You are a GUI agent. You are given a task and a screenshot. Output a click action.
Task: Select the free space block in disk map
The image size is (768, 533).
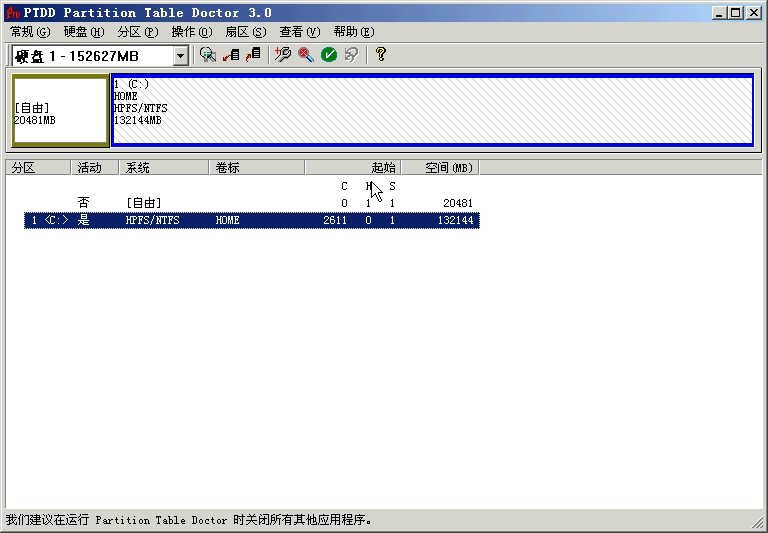59,112
